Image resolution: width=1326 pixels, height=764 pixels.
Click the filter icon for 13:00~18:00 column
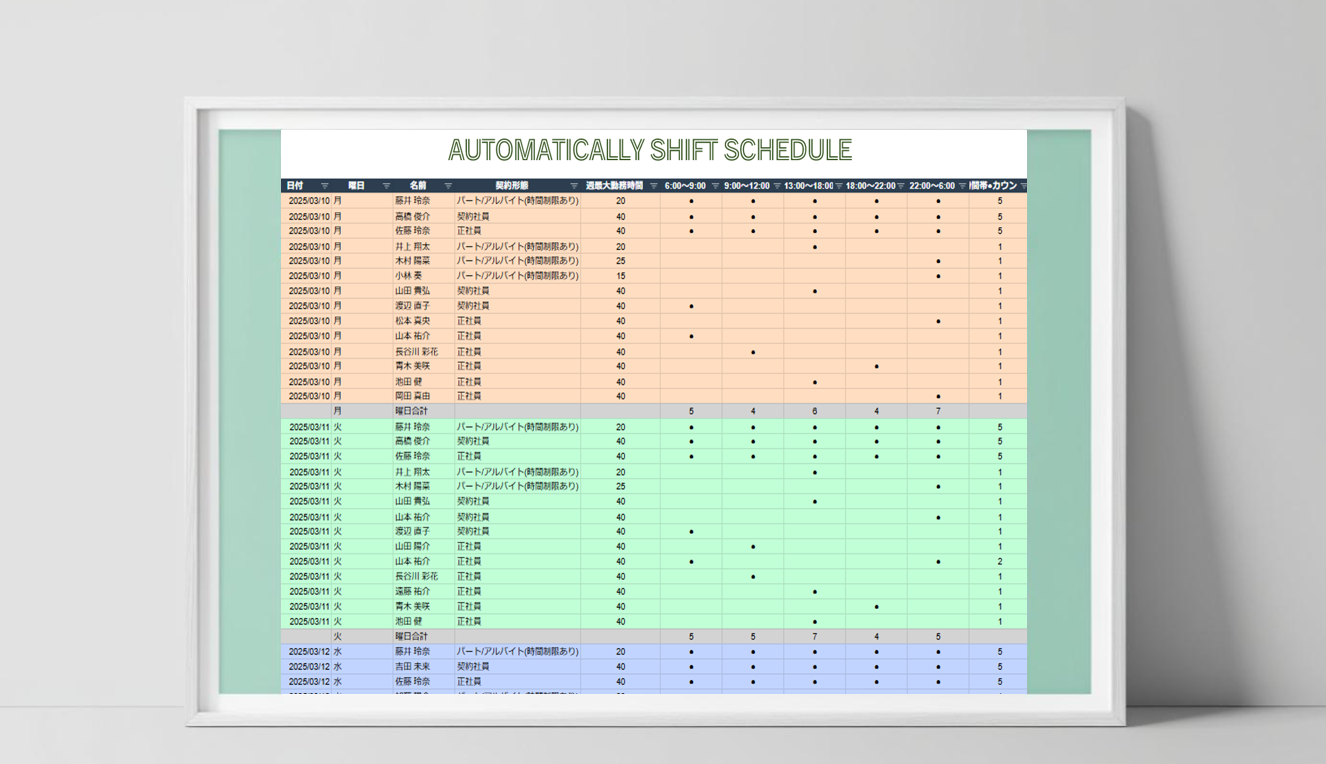pyautogui.click(x=839, y=186)
